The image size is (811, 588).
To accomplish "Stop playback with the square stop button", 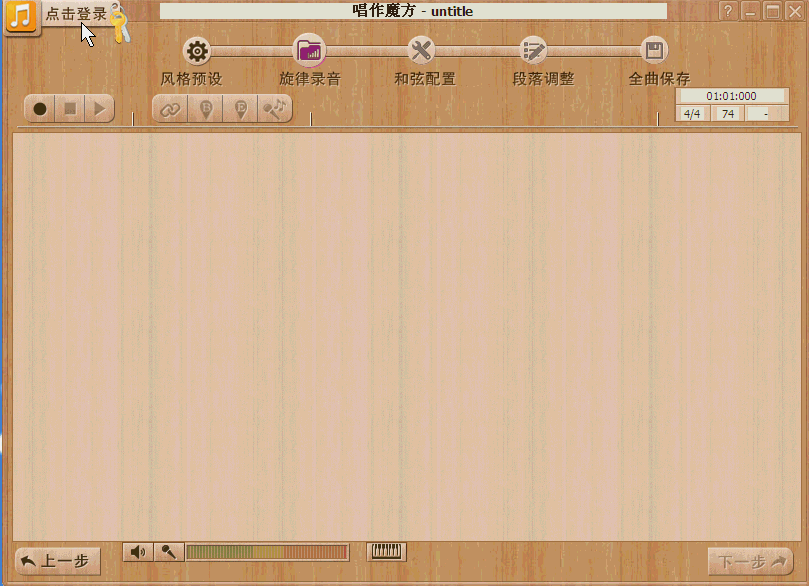I will click(70, 109).
